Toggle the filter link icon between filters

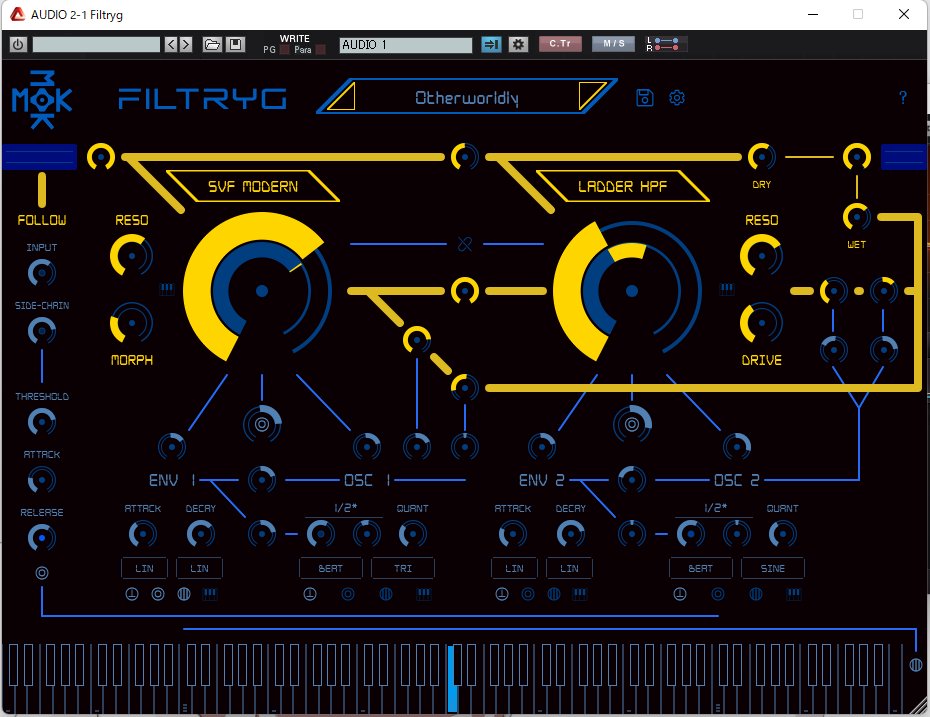[465, 244]
